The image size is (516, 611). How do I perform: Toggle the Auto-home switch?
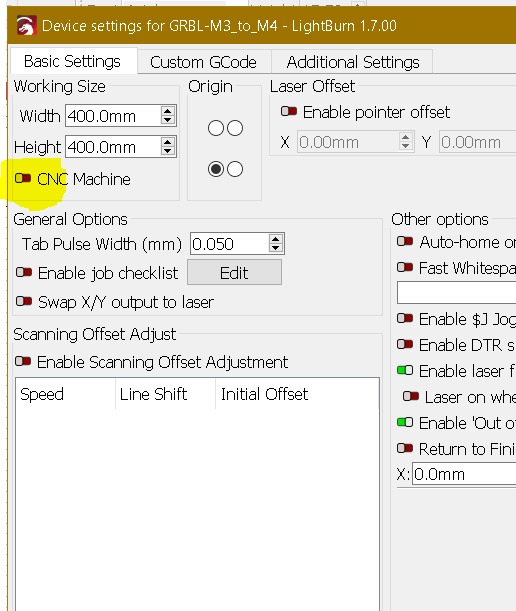click(x=405, y=242)
